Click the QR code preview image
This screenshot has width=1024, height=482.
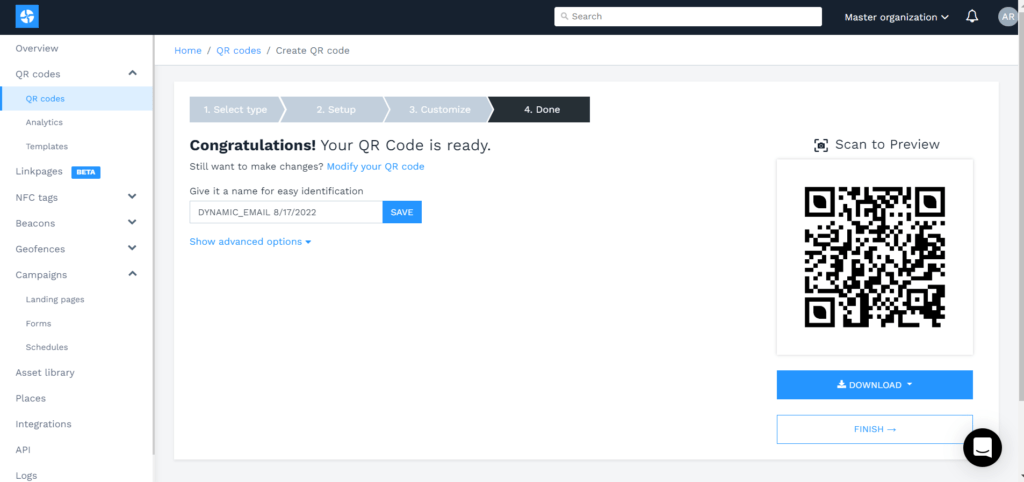coord(874,257)
